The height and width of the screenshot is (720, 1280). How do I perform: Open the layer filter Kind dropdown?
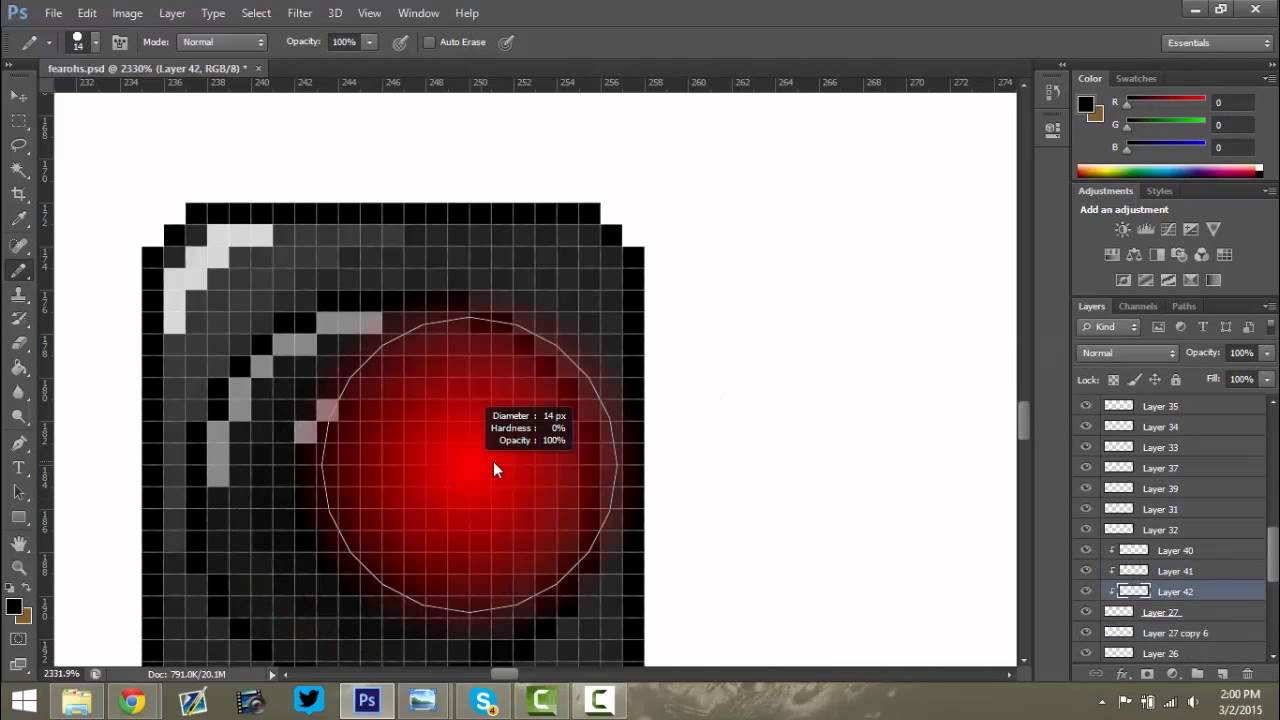coord(1109,327)
